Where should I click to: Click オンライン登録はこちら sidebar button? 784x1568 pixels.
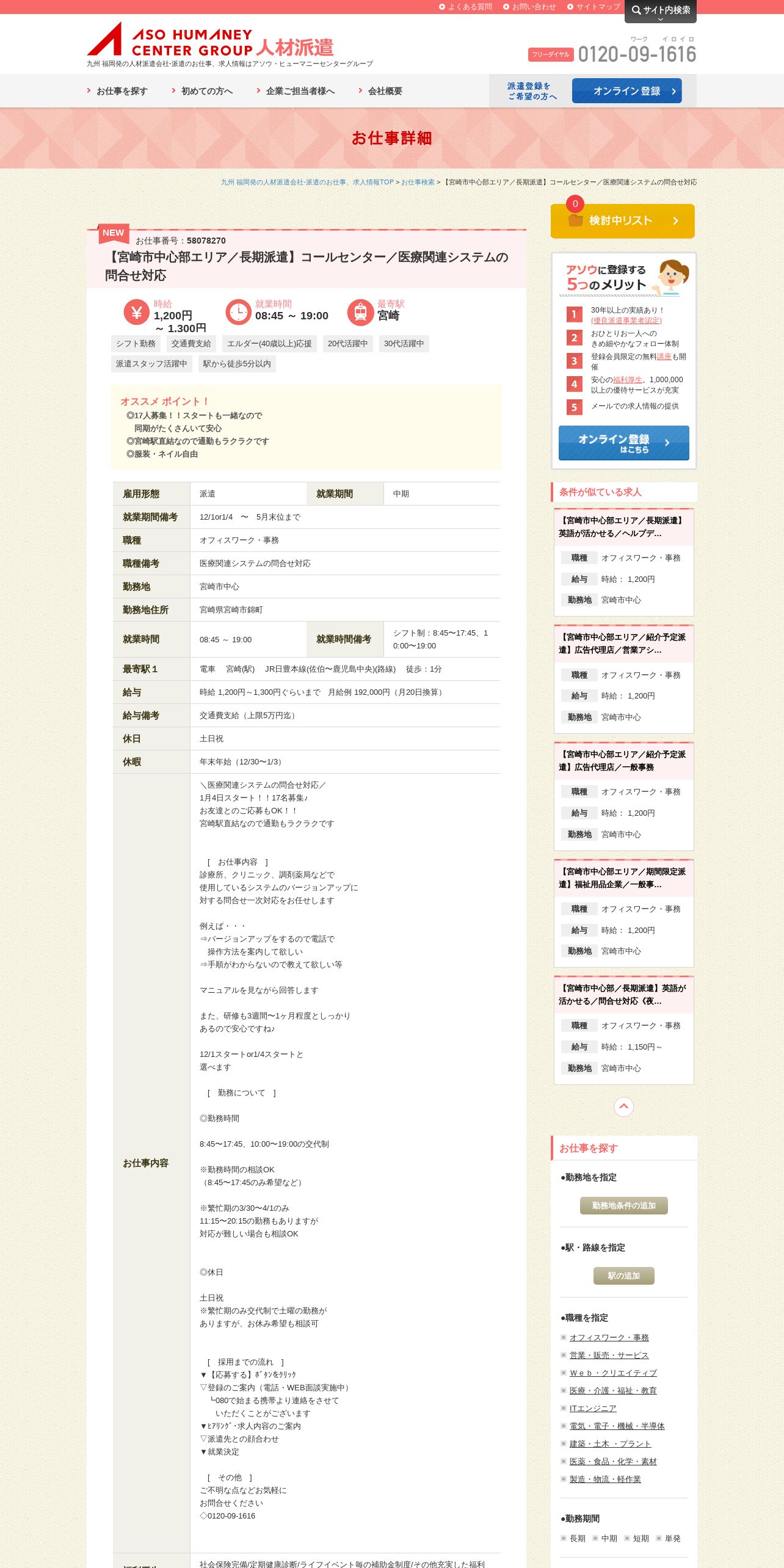(x=623, y=443)
